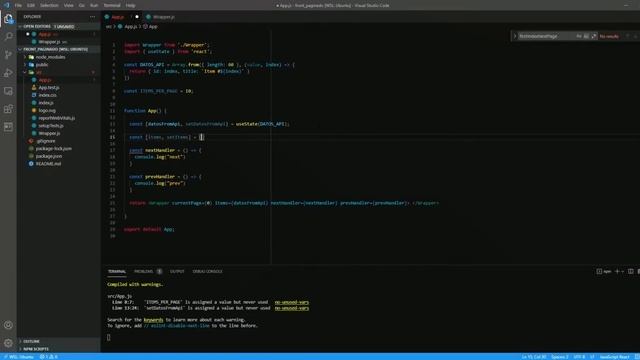Image resolution: width=640 pixels, height=360 pixels.
Task: Open logo.svg in the file tree
Action: tap(47, 110)
